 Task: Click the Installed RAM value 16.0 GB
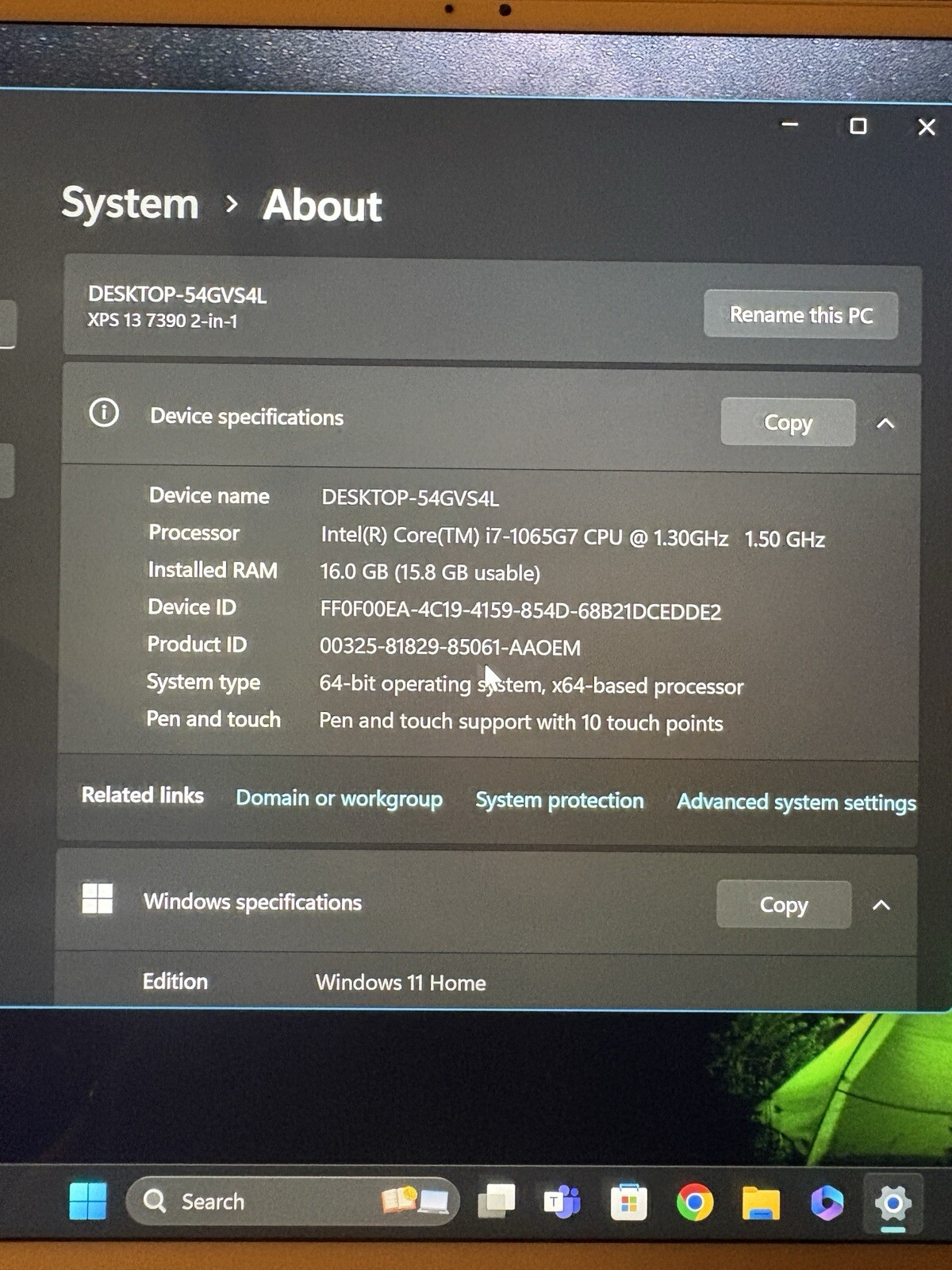click(x=430, y=572)
